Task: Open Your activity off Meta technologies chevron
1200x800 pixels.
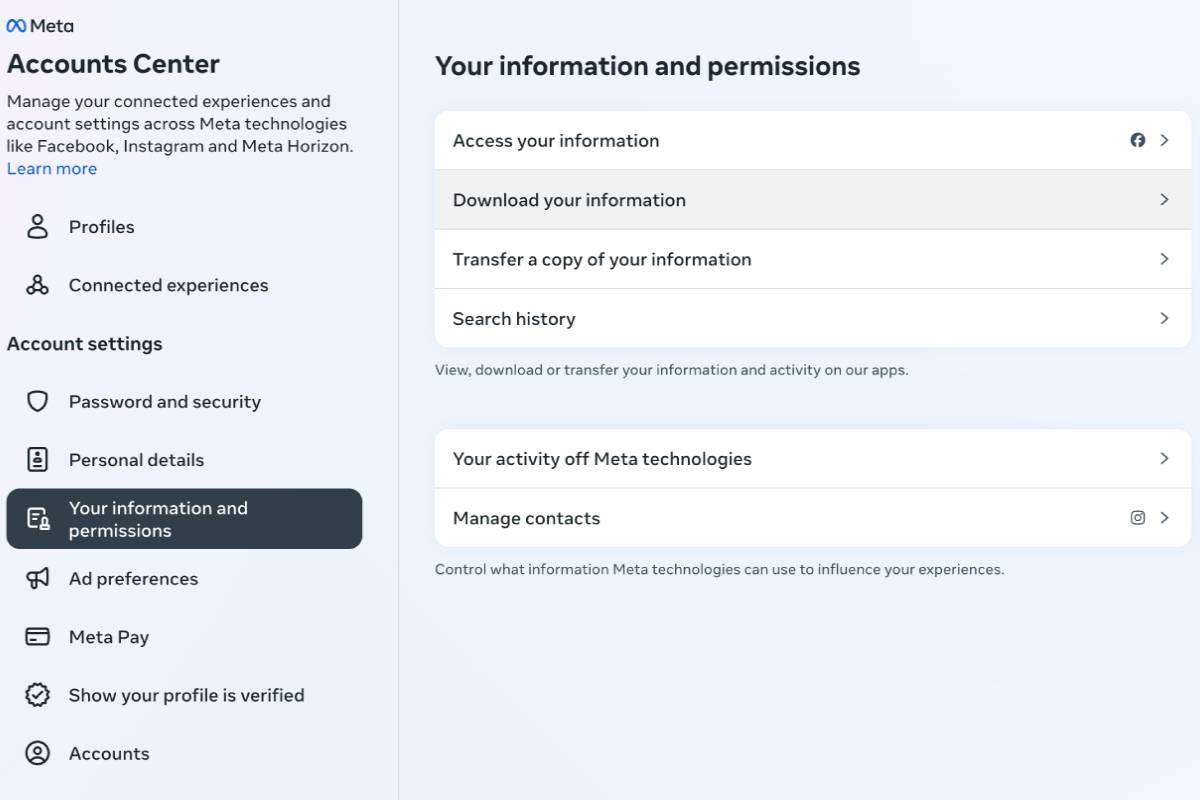Action: pos(1164,458)
